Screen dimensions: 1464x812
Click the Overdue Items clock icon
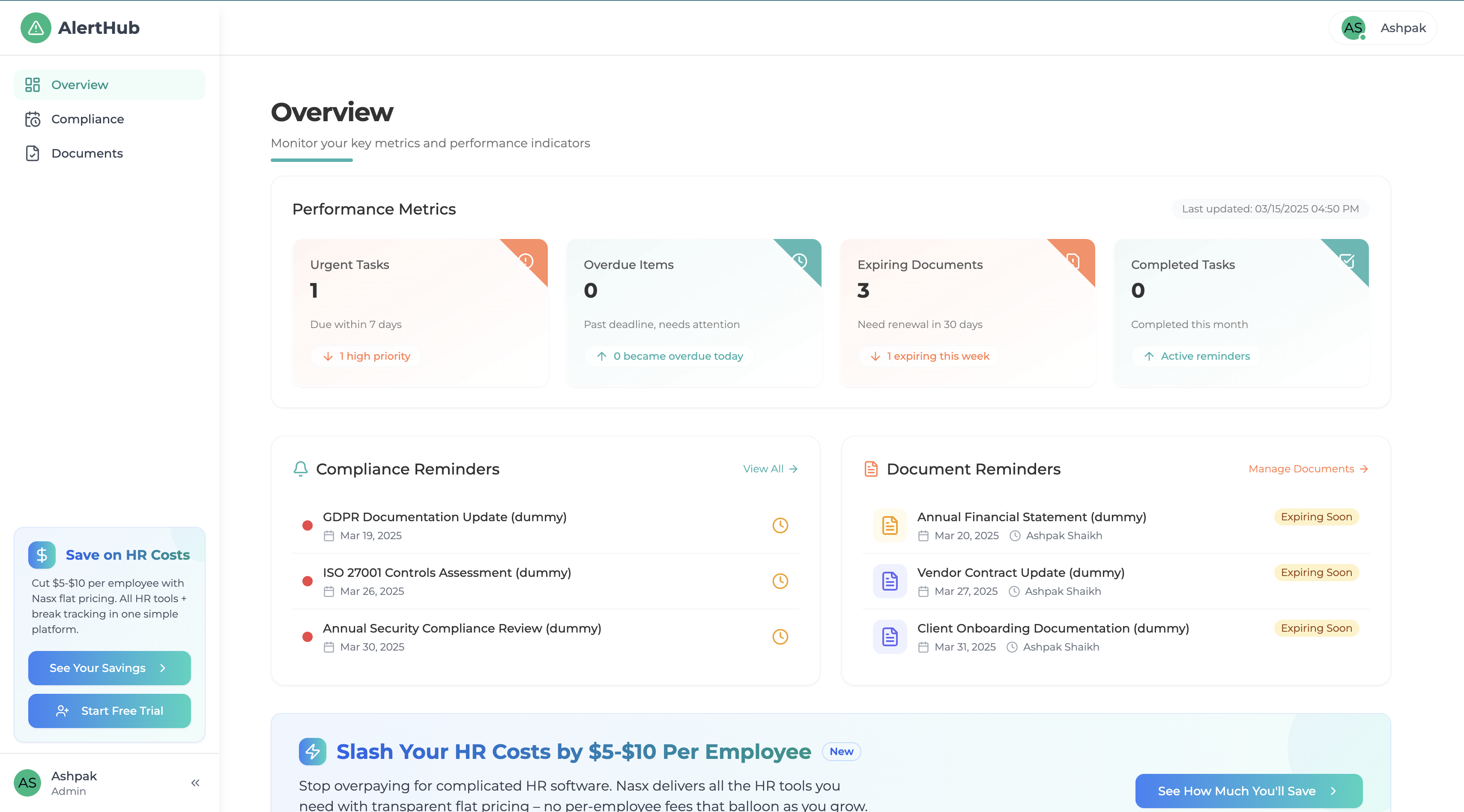pos(800,261)
